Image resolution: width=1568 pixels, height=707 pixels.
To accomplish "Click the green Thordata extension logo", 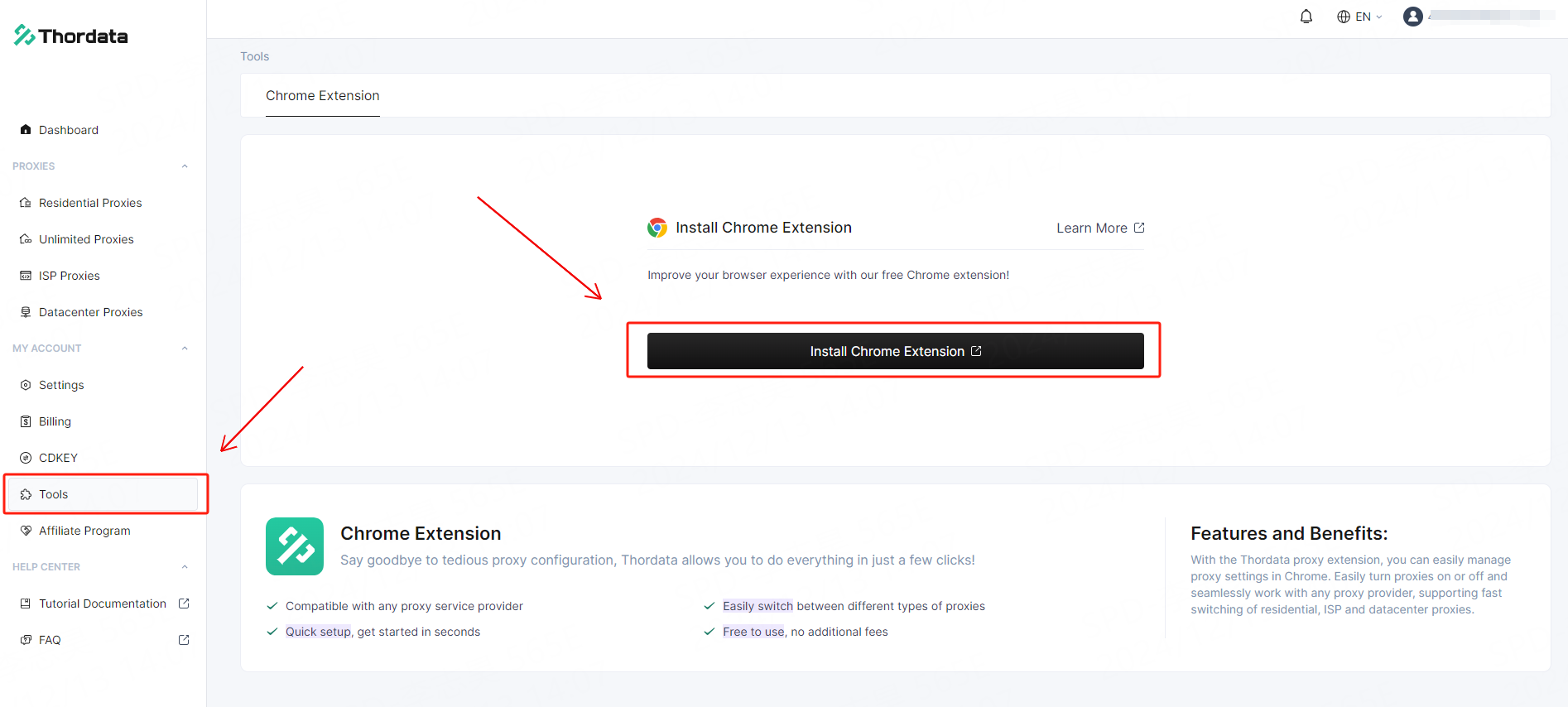I will pyautogui.click(x=295, y=546).
